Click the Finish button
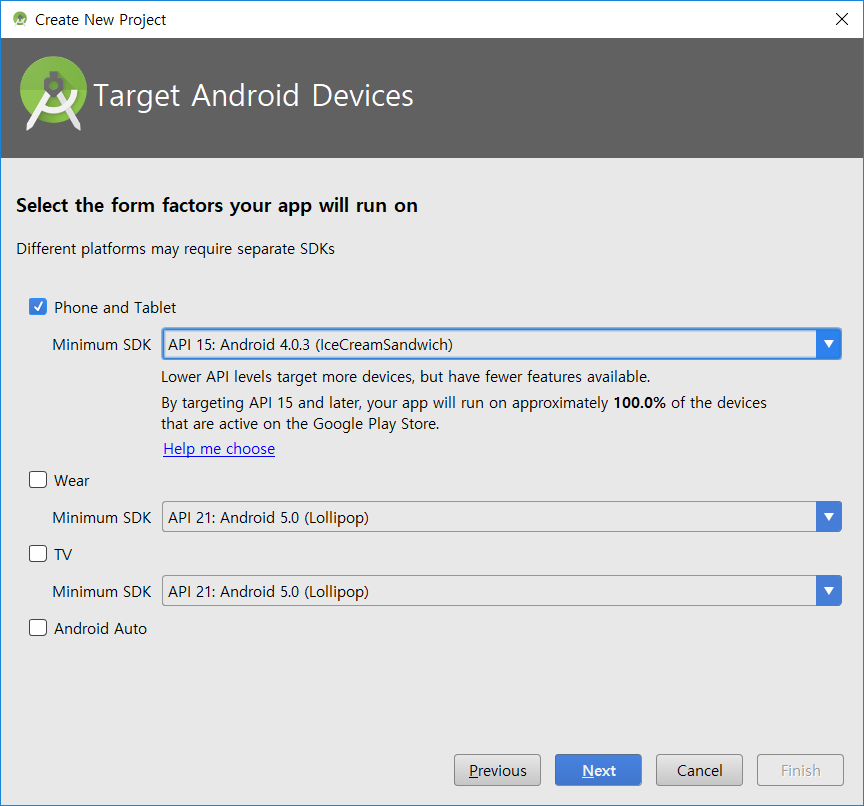The height and width of the screenshot is (806, 864). coord(800,770)
